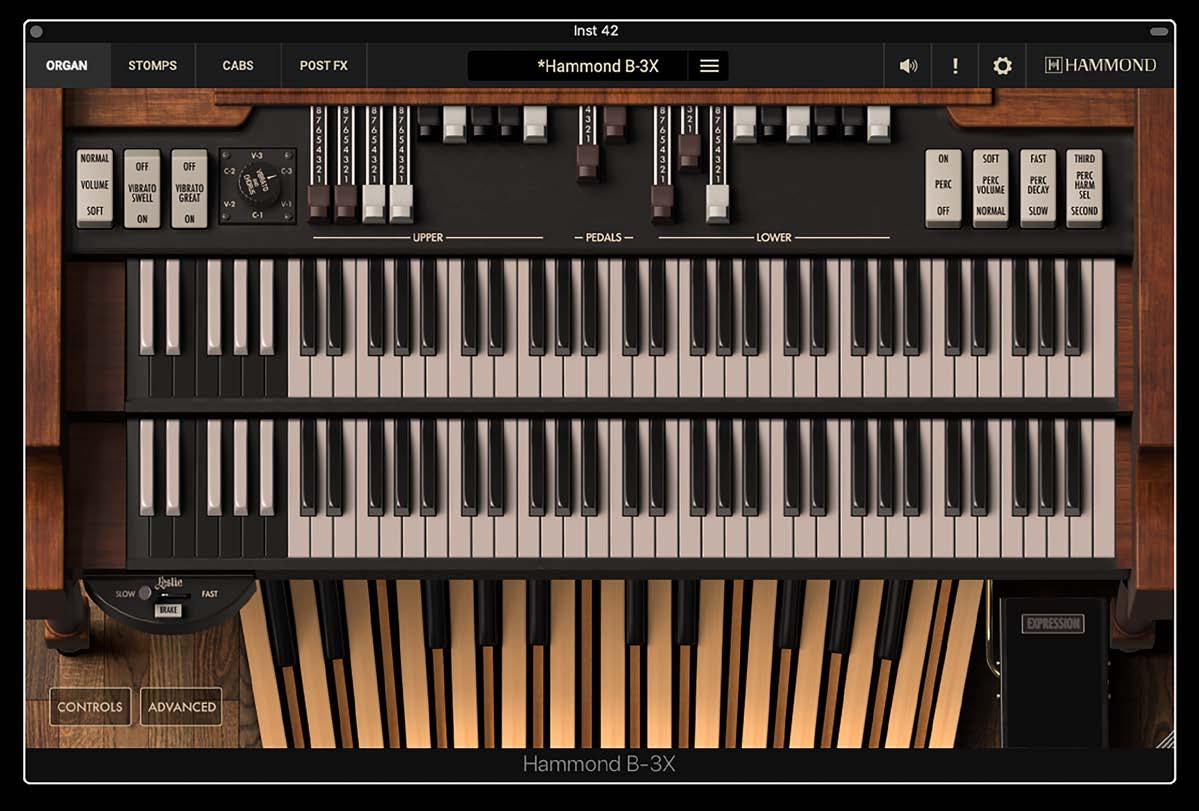Click the first brown upper drawbar handle
This screenshot has height=811, width=1199.
[x=318, y=203]
